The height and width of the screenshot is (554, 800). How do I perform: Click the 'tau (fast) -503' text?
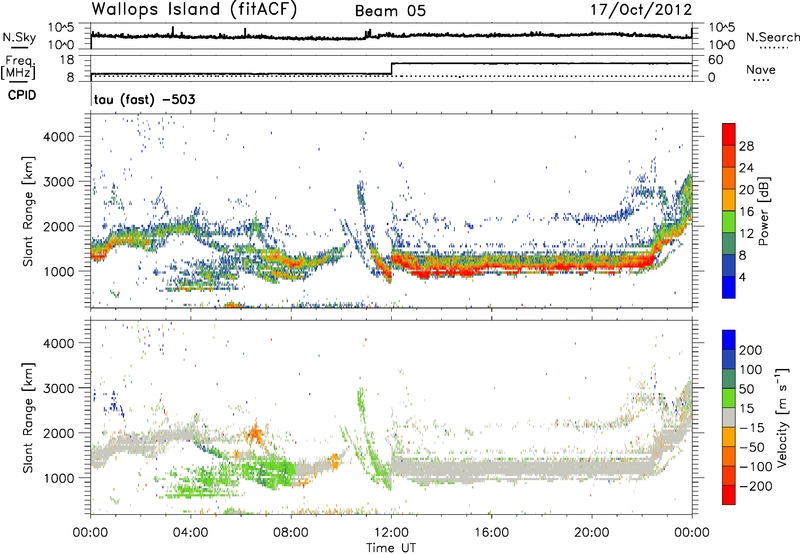tap(144, 99)
